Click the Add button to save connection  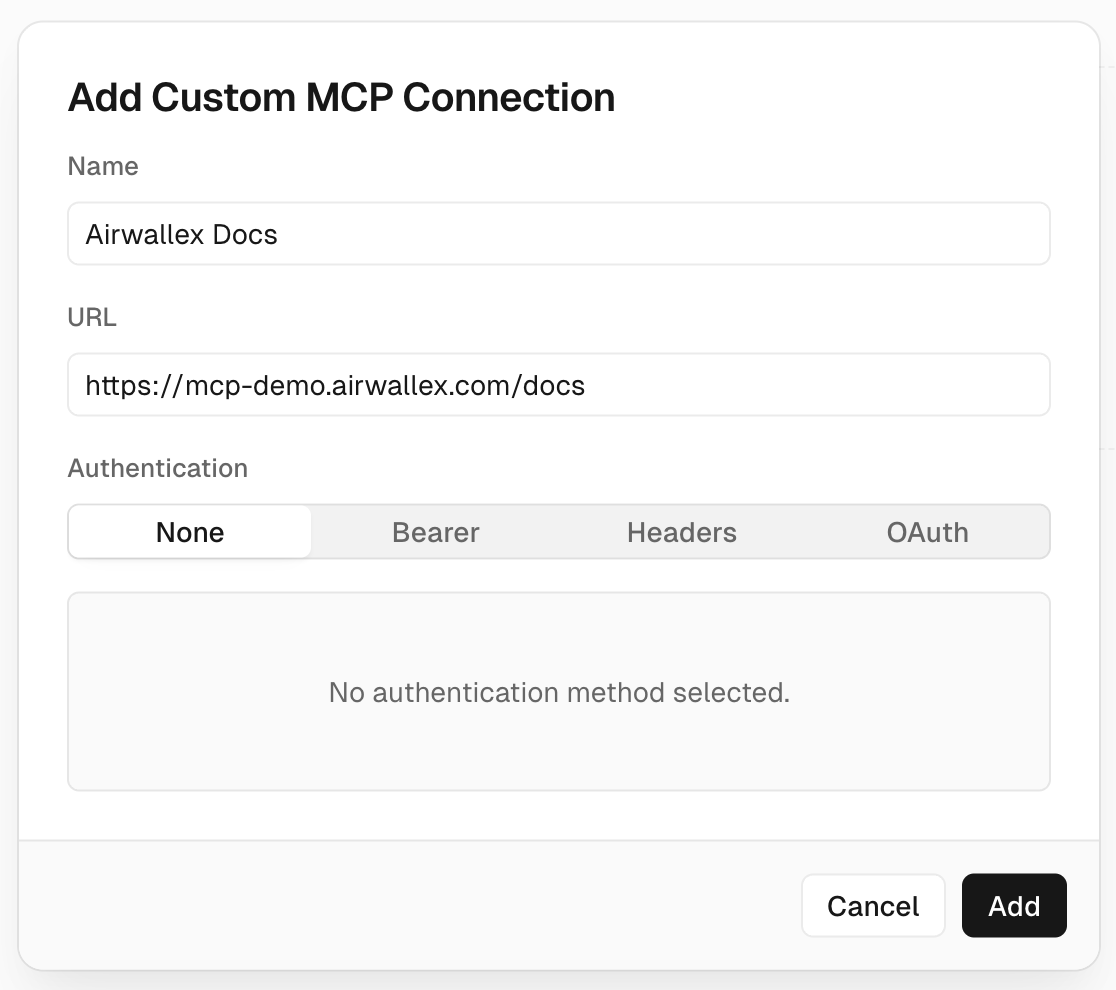(1014, 905)
